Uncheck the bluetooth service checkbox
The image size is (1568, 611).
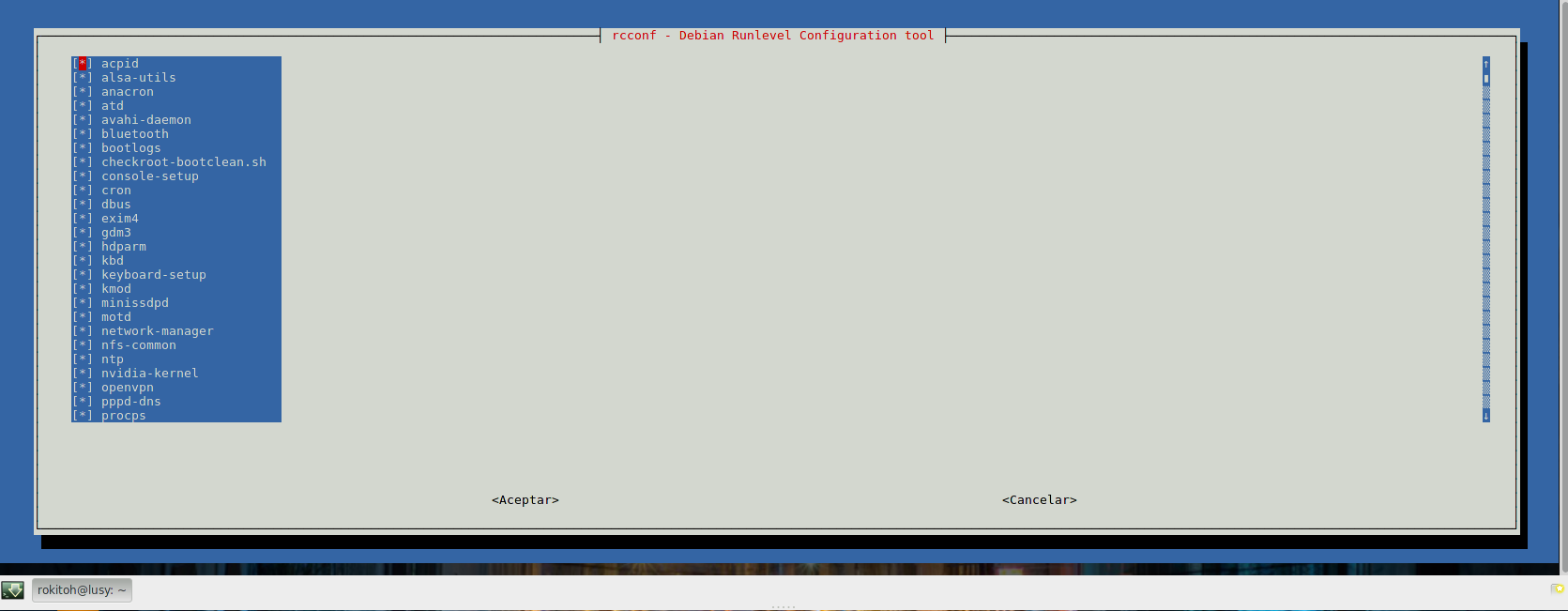click(83, 134)
